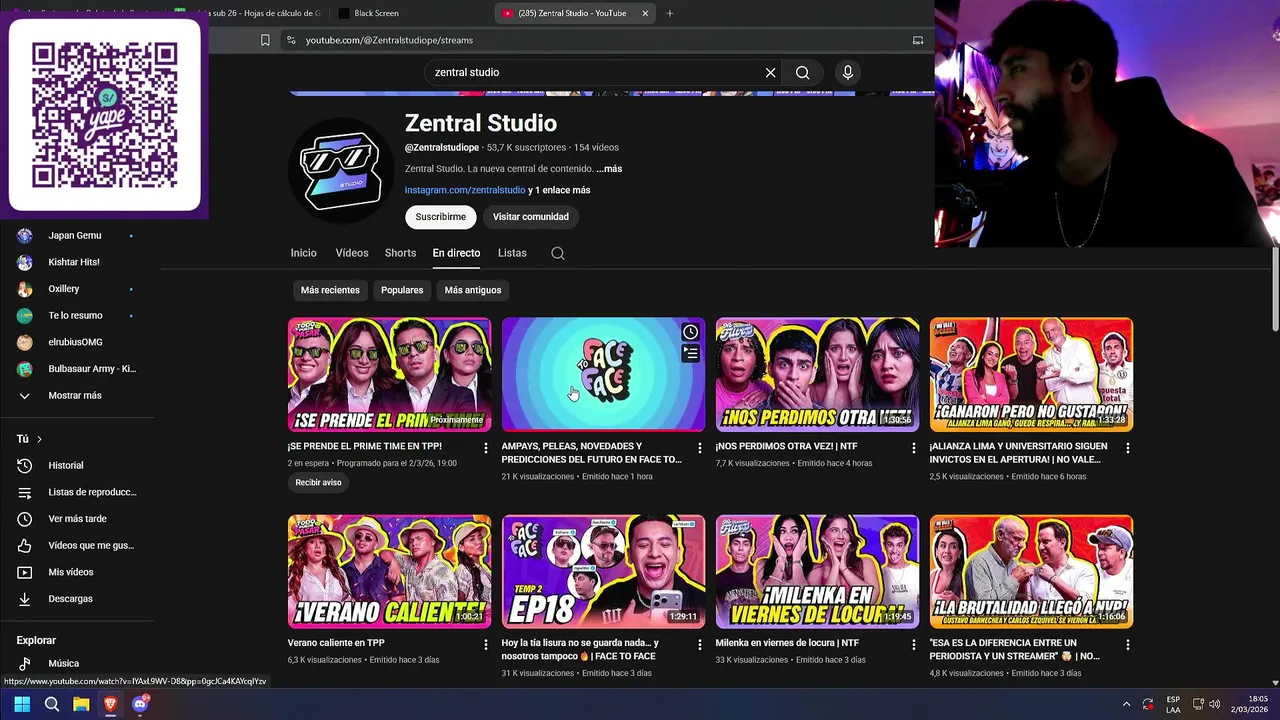Viewport: 1280px width, 720px height.
Task: Open options menu for ¡NOS PERDIMOS OTRA VEZ! video
Action: pyautogui.click(x=914, y=448)
